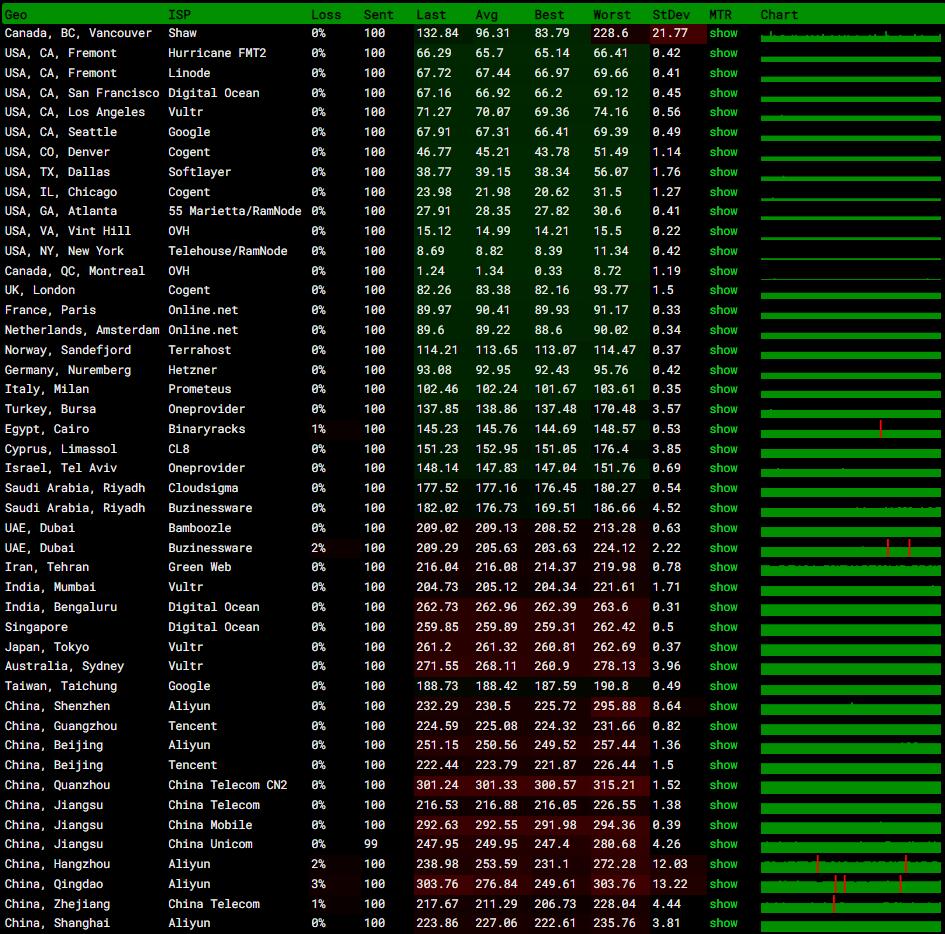The image size is (945, 934).
Task: Show MTR for San Francisco Digital Ocean
Action: click(x=723, y=93)
